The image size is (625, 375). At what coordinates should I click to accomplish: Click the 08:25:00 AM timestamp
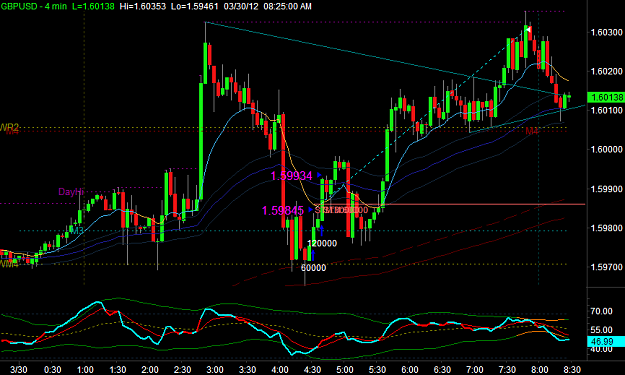click(286, 6)
